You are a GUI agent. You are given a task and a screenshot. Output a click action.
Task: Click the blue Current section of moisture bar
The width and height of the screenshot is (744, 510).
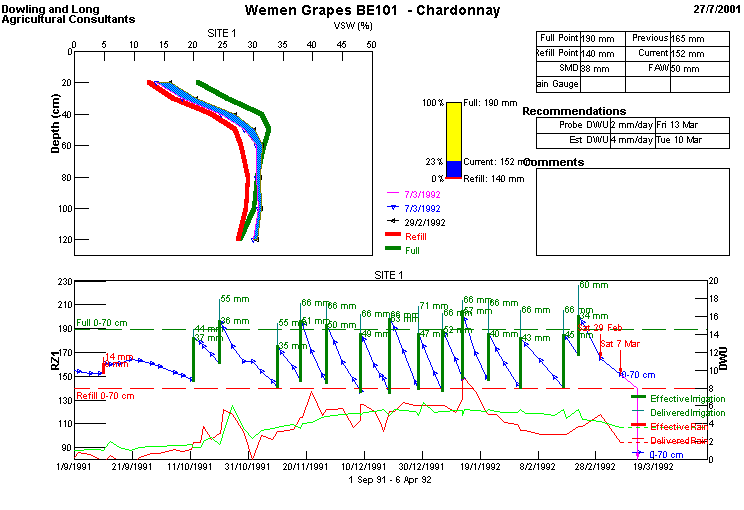(x=454, y=169)
